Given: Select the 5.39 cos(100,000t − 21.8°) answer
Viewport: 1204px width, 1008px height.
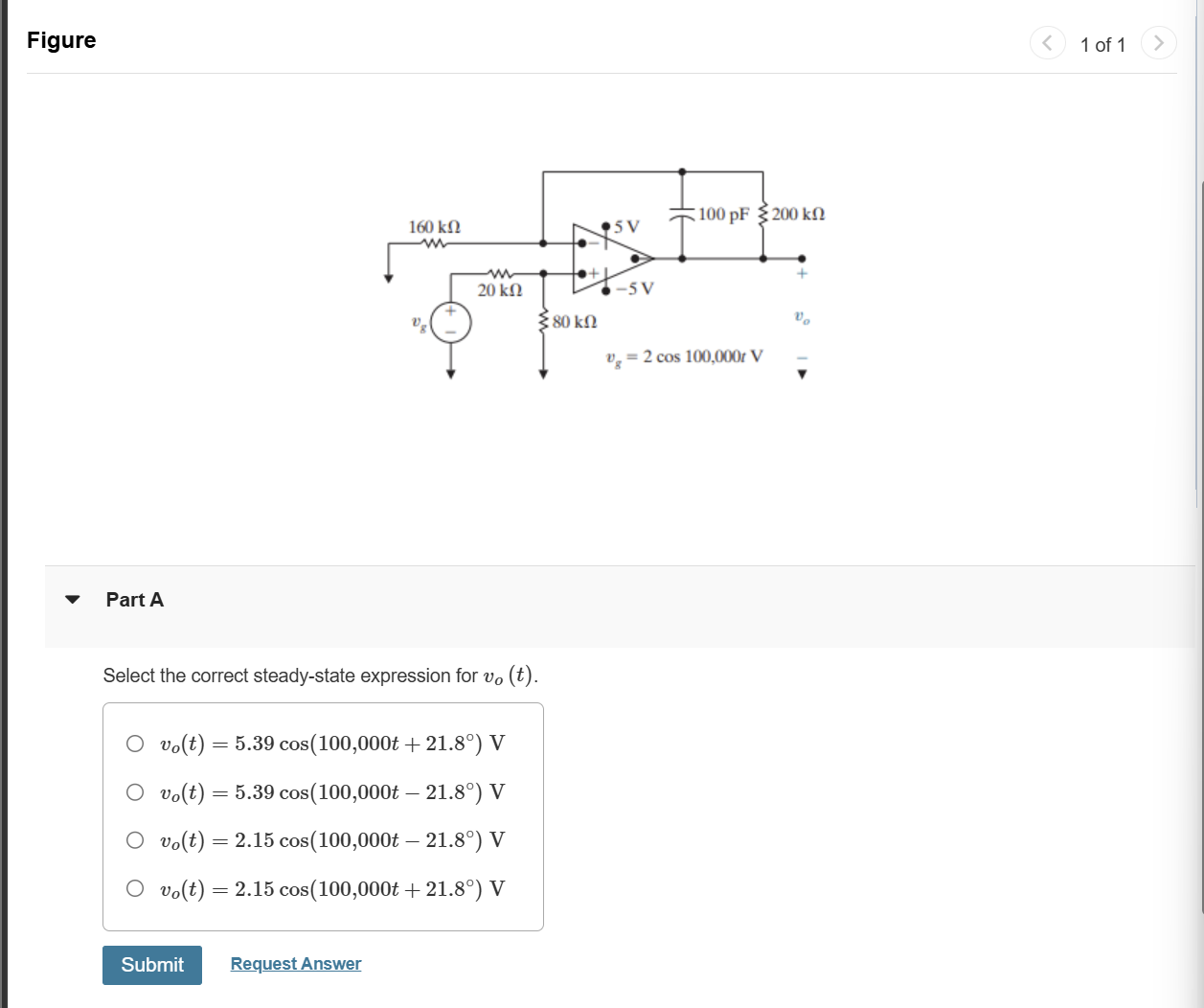Looking at the screenshot, I should pos(135,791).
